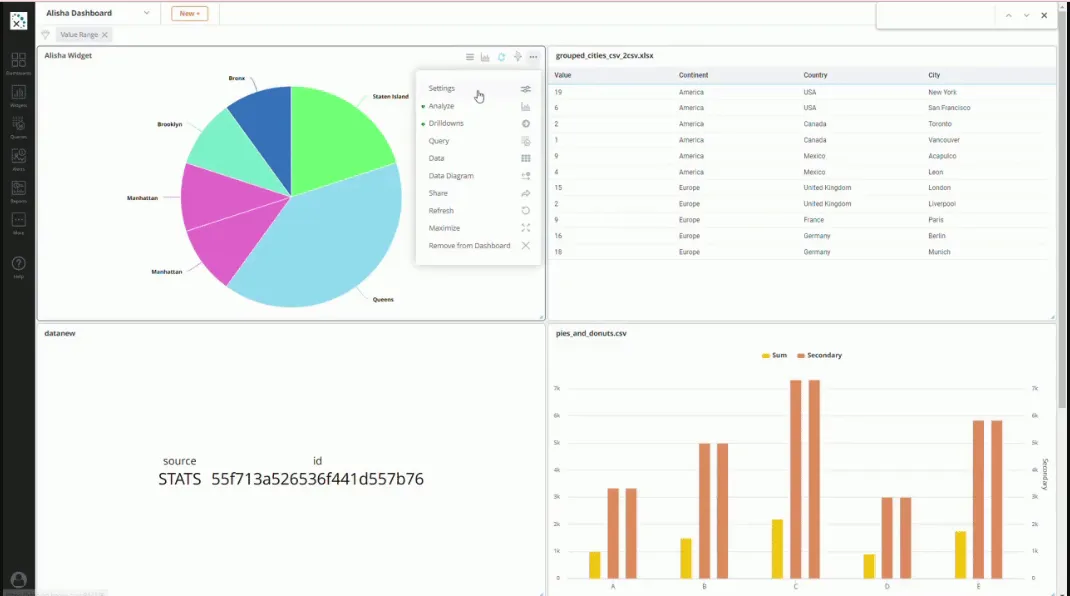Screen dimensions: 1070x596
Task: Open the New dropdown button
Action: coord(189,13)
